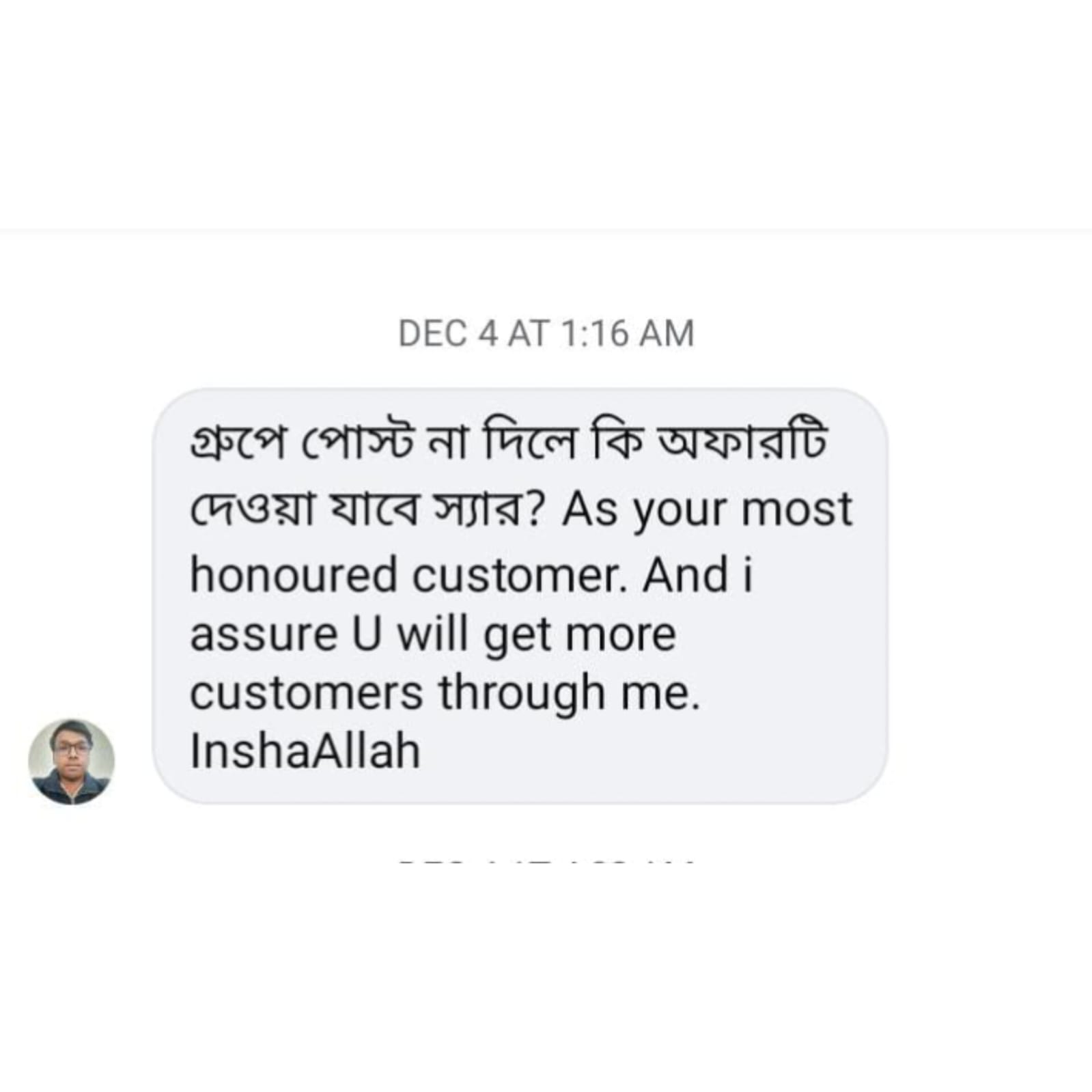This screenshot has height=1092, width=1092.
Task: Tap the cut-off timestamp below the message
Action: 546,862
